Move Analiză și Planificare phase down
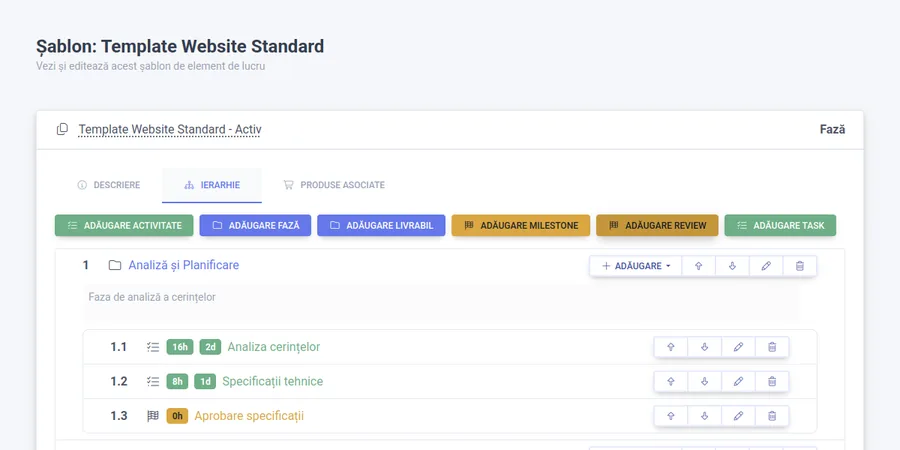This screenshot has height=450, width=900. (x=732, y=266)
